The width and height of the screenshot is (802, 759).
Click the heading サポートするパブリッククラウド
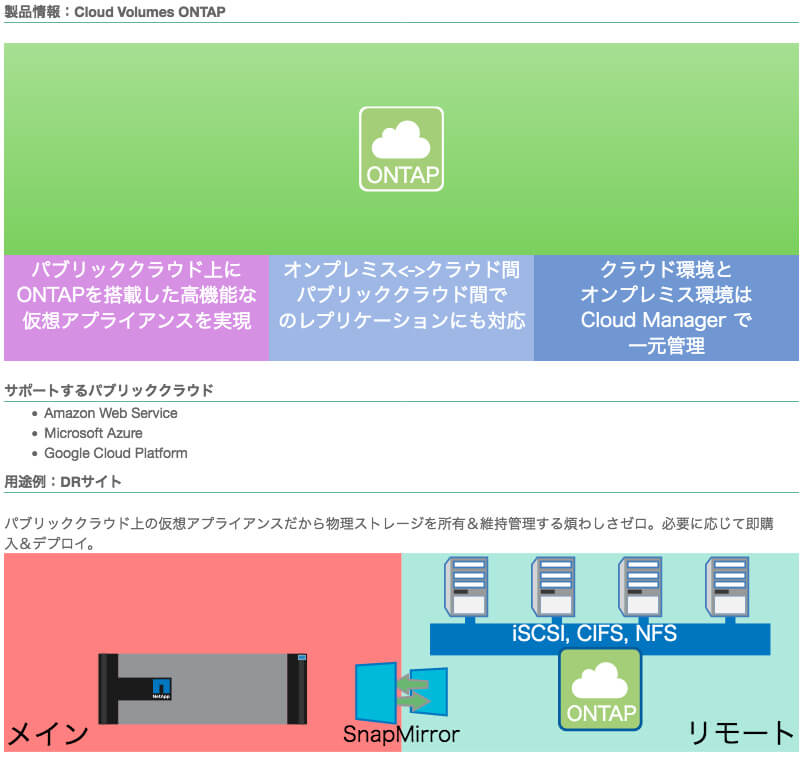pos(109,390)
